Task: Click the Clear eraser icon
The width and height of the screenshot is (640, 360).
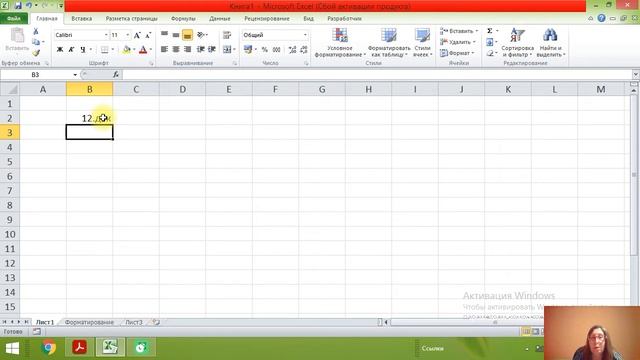Action: 490,53
